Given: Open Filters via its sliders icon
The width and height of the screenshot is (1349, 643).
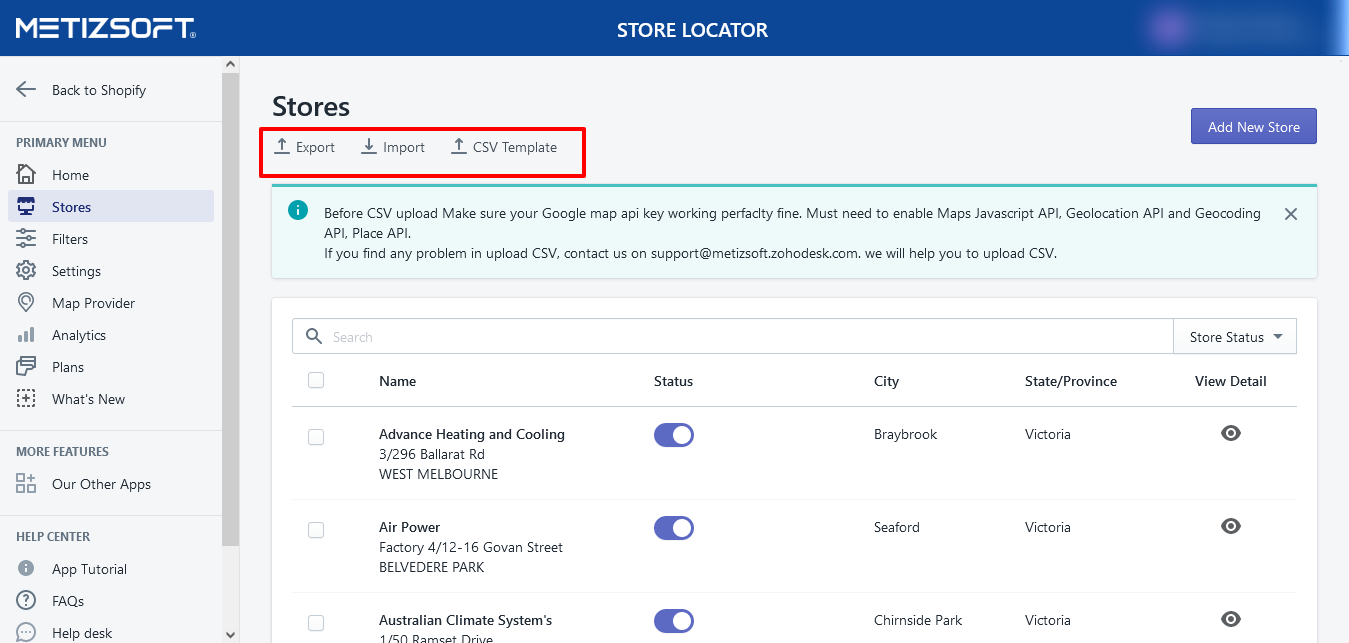Looking at the screenshot, I should (x=26, y=238).
